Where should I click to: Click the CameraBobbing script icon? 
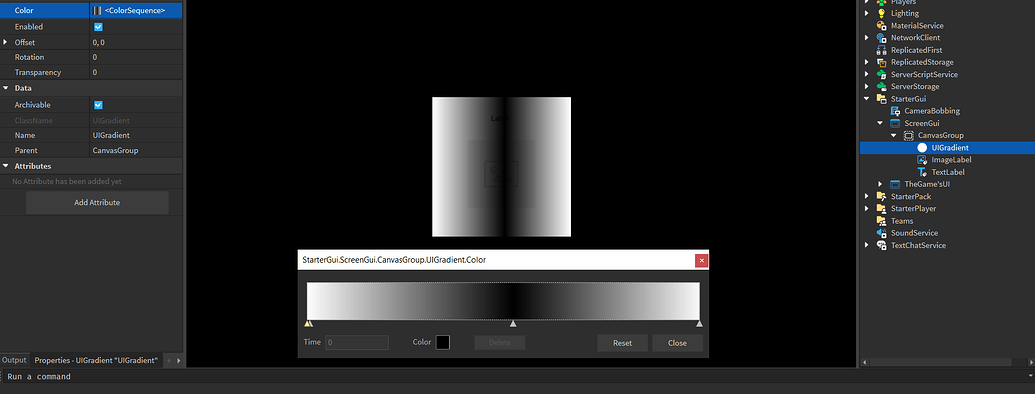(895, 111)
